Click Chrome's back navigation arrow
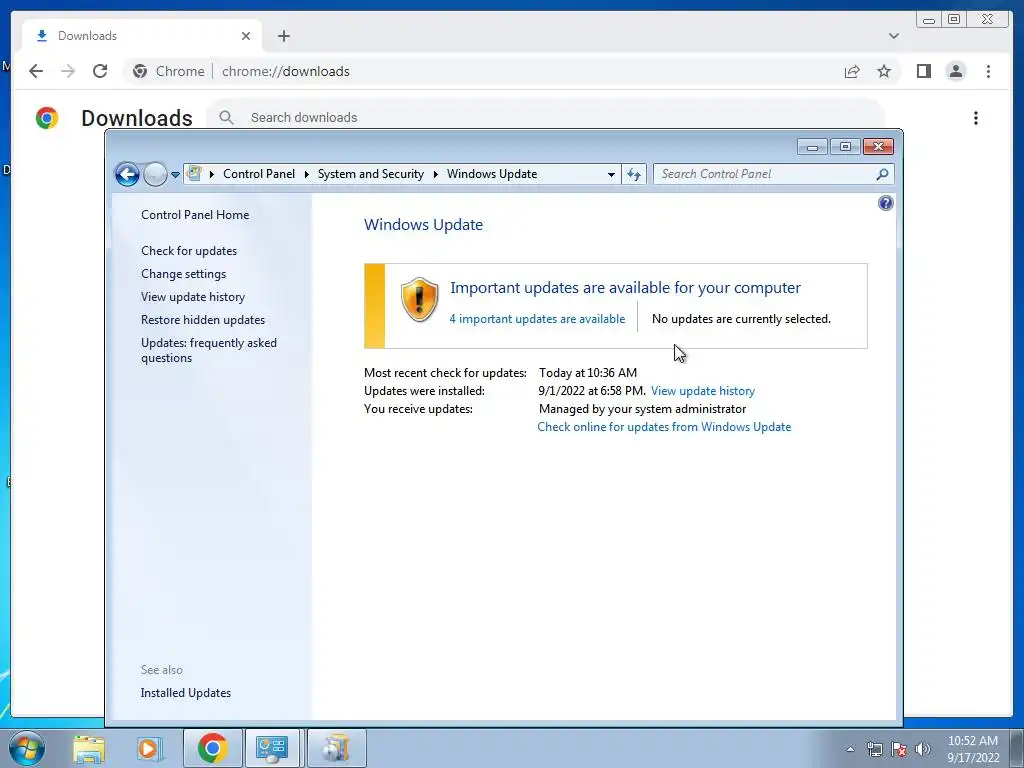This screenshot has width=1024, height=768. (36, 71)
